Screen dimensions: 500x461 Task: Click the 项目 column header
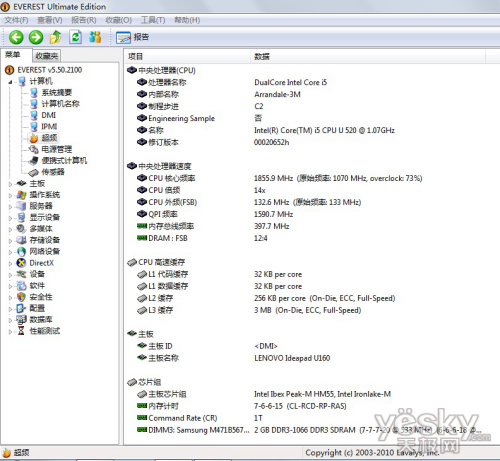click(188, 57)
